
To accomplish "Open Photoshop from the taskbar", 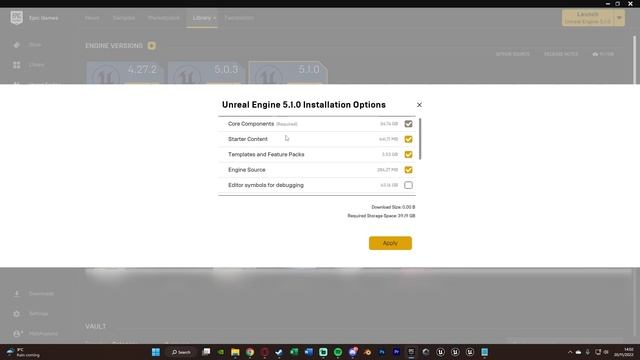I will pos(382,352).
